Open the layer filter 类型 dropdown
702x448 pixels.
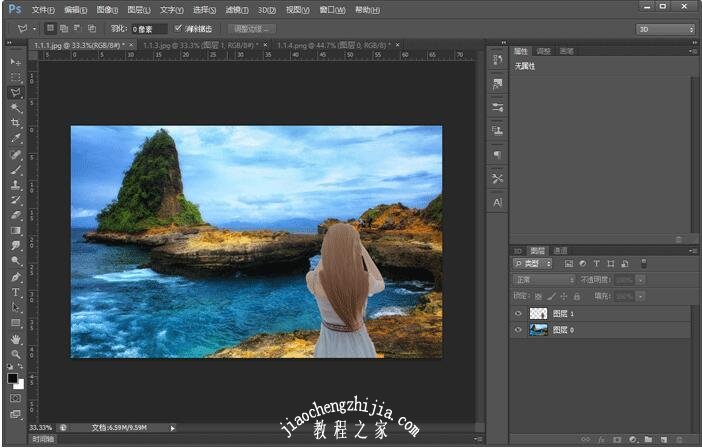[x=532, y=263]
